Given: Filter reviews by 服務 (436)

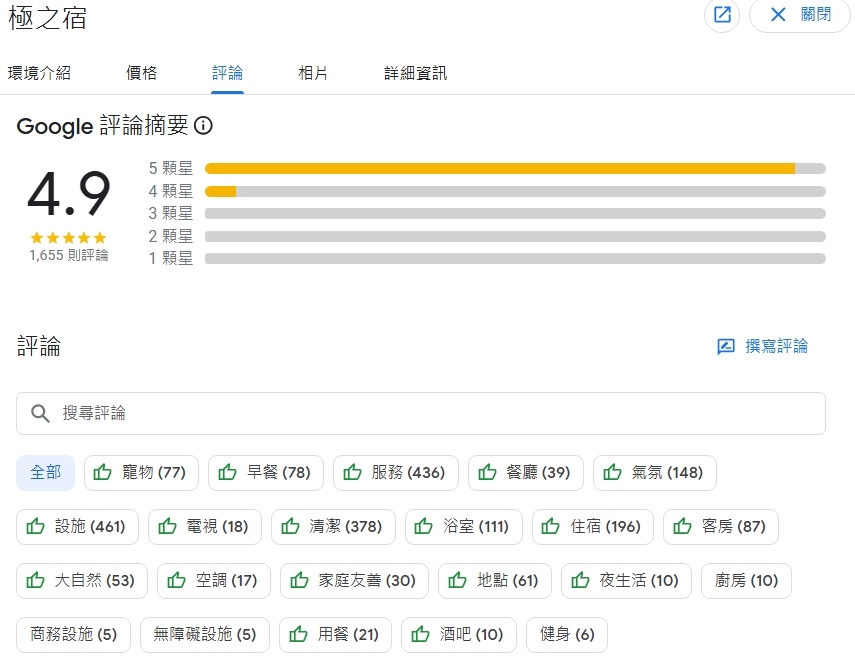Looking at the screenshot, I should coord(395,472).
